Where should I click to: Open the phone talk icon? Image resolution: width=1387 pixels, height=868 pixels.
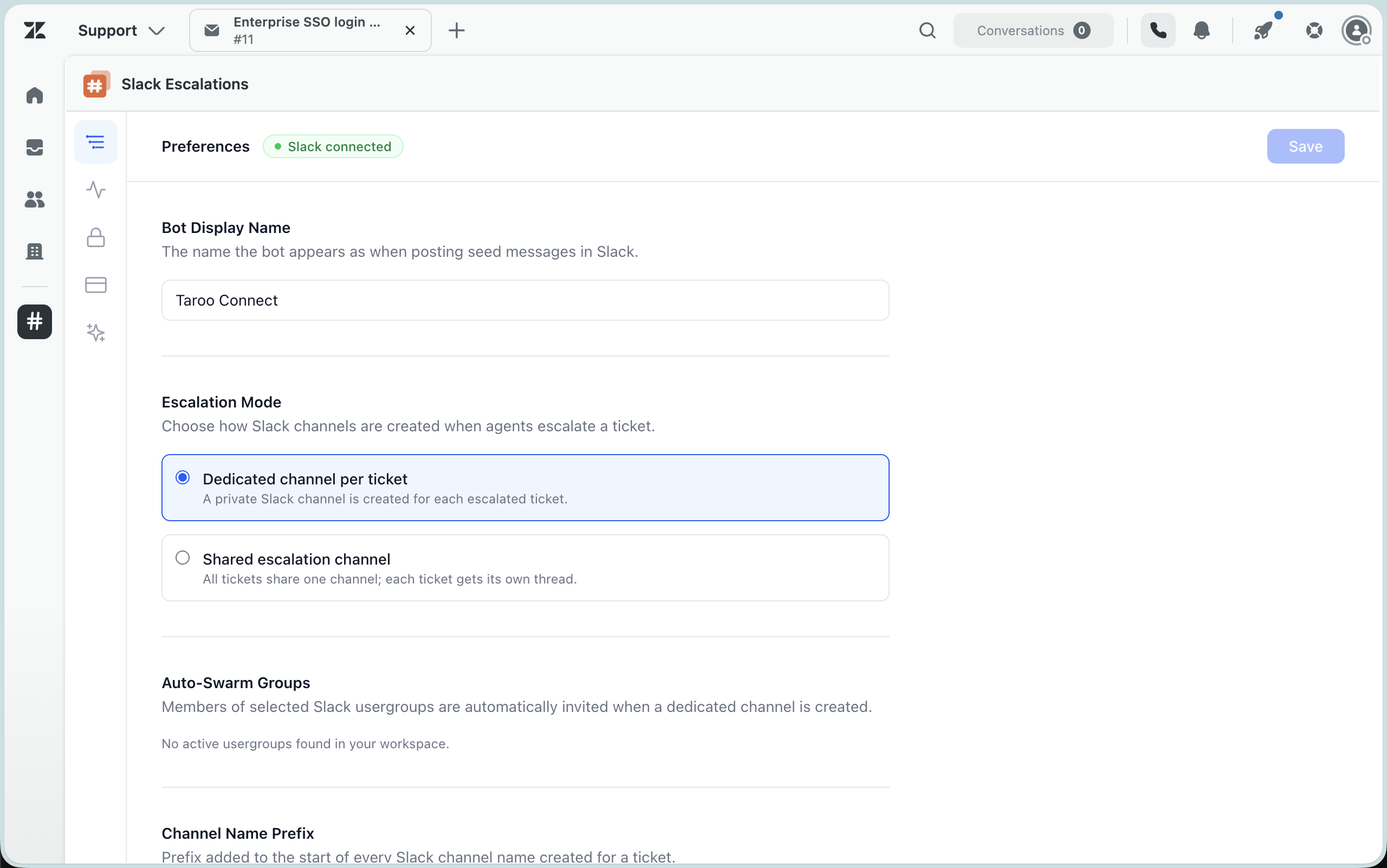pos(1158,30)
